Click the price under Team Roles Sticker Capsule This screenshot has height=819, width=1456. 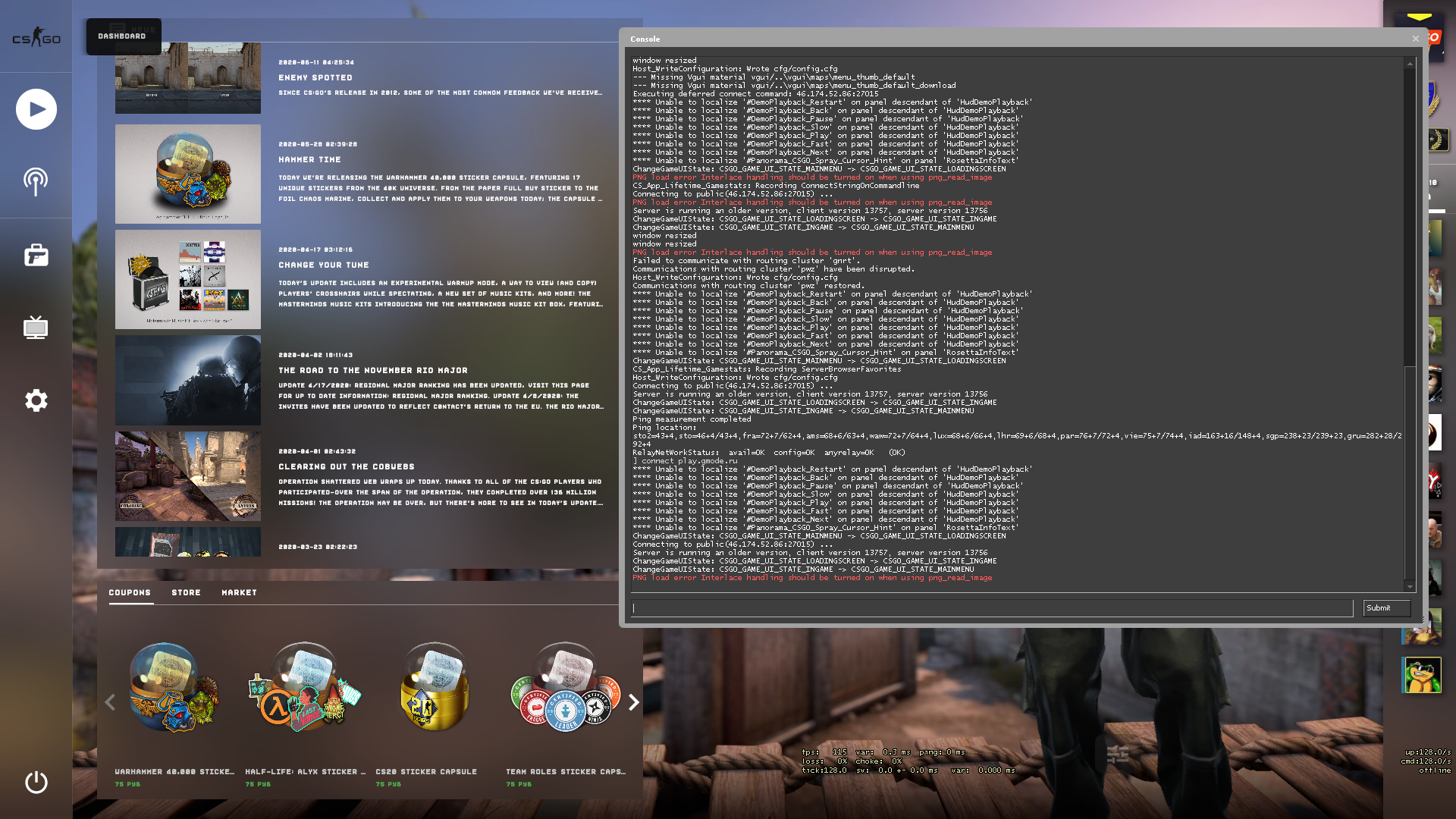[x=519, y=784]
